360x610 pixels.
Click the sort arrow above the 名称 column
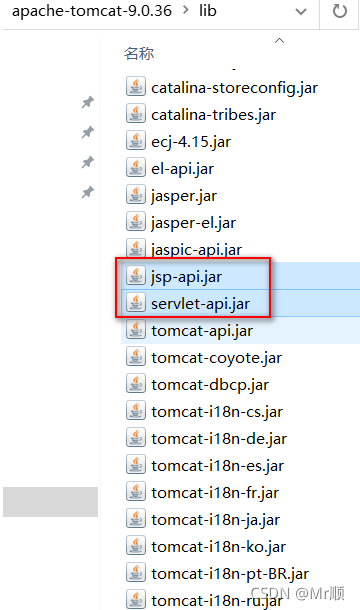coord(279,40)
